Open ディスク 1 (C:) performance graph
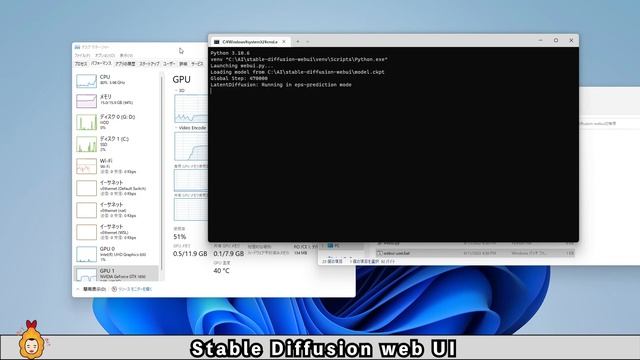Viewport: 640px width, 360px height. pos(116,144)
